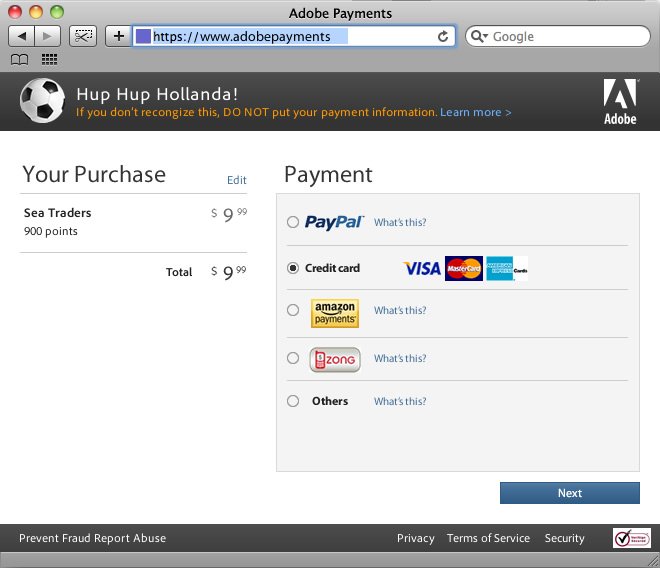Open the Learn more link in banner
The image size is (660, 568).
(476, 112)
